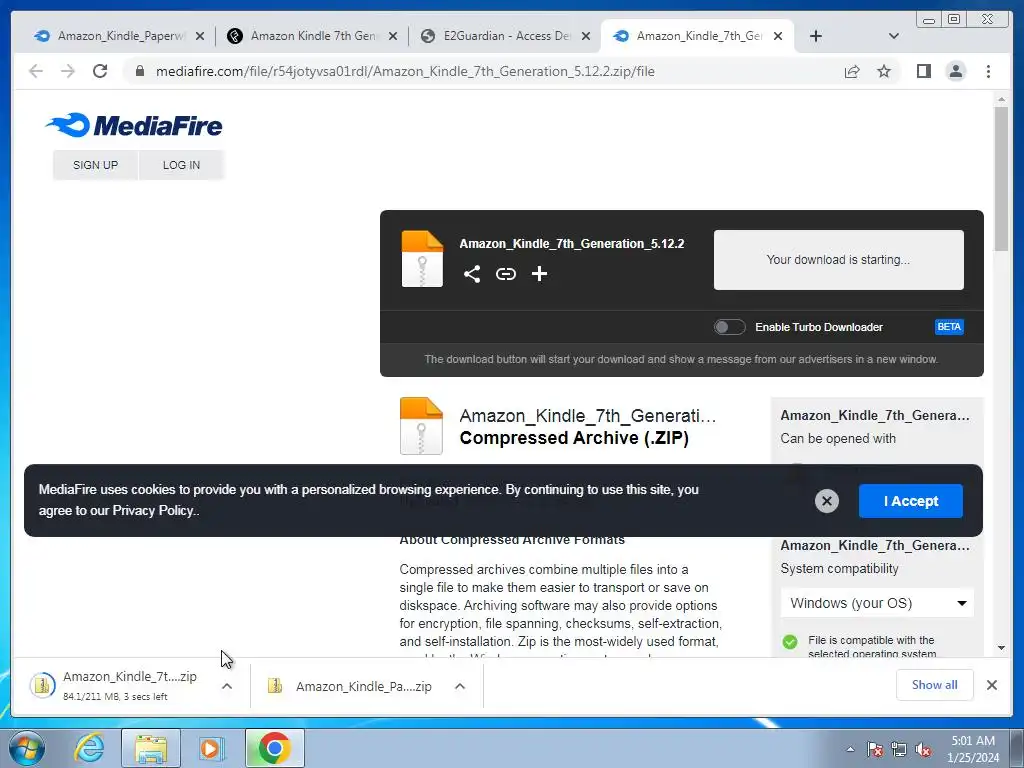1024x768 pixels.
Task: Click the address bar URL
Action: [x=405, y=71]
